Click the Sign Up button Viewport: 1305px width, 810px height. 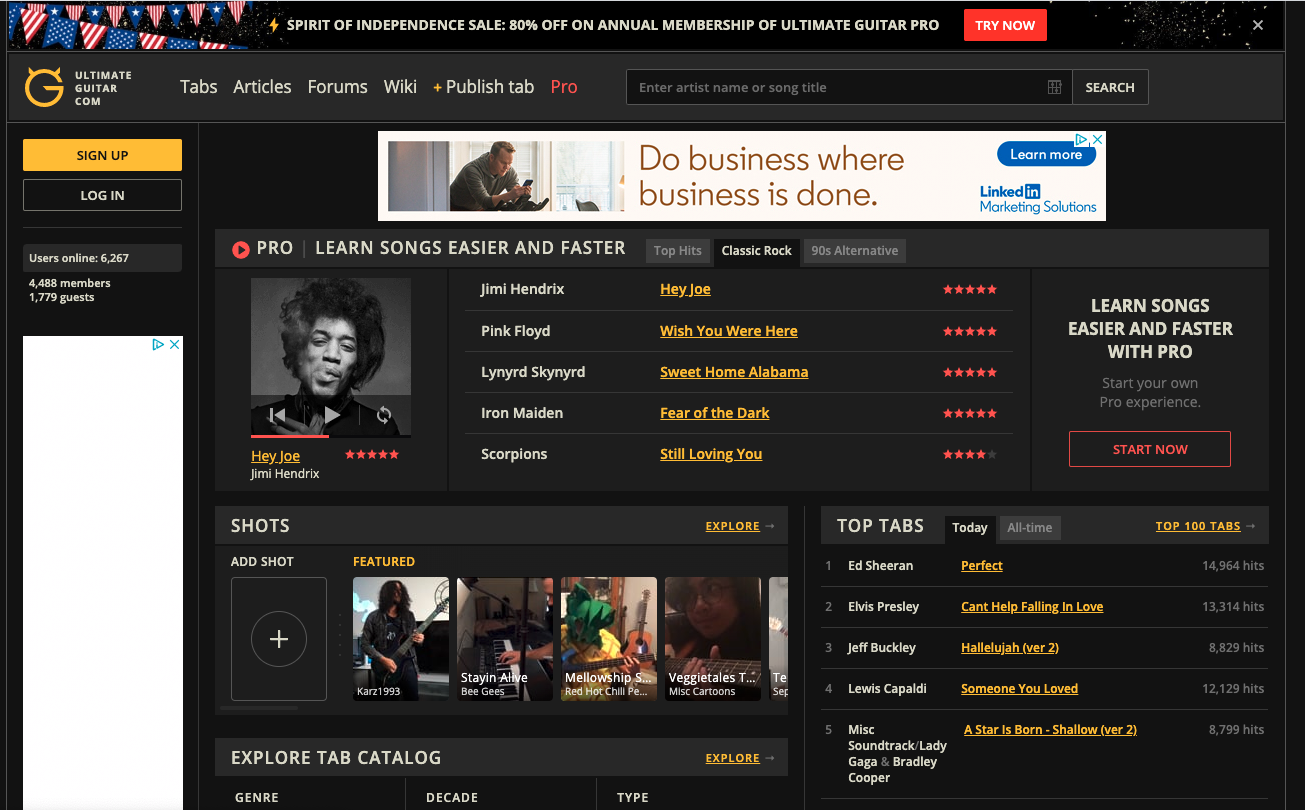coord(102,155)
